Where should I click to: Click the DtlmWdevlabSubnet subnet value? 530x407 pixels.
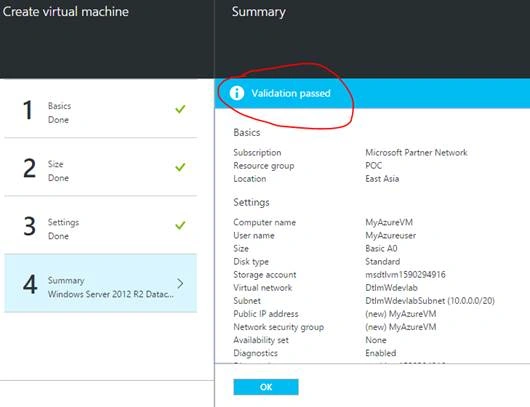click(x=430, y=301)
